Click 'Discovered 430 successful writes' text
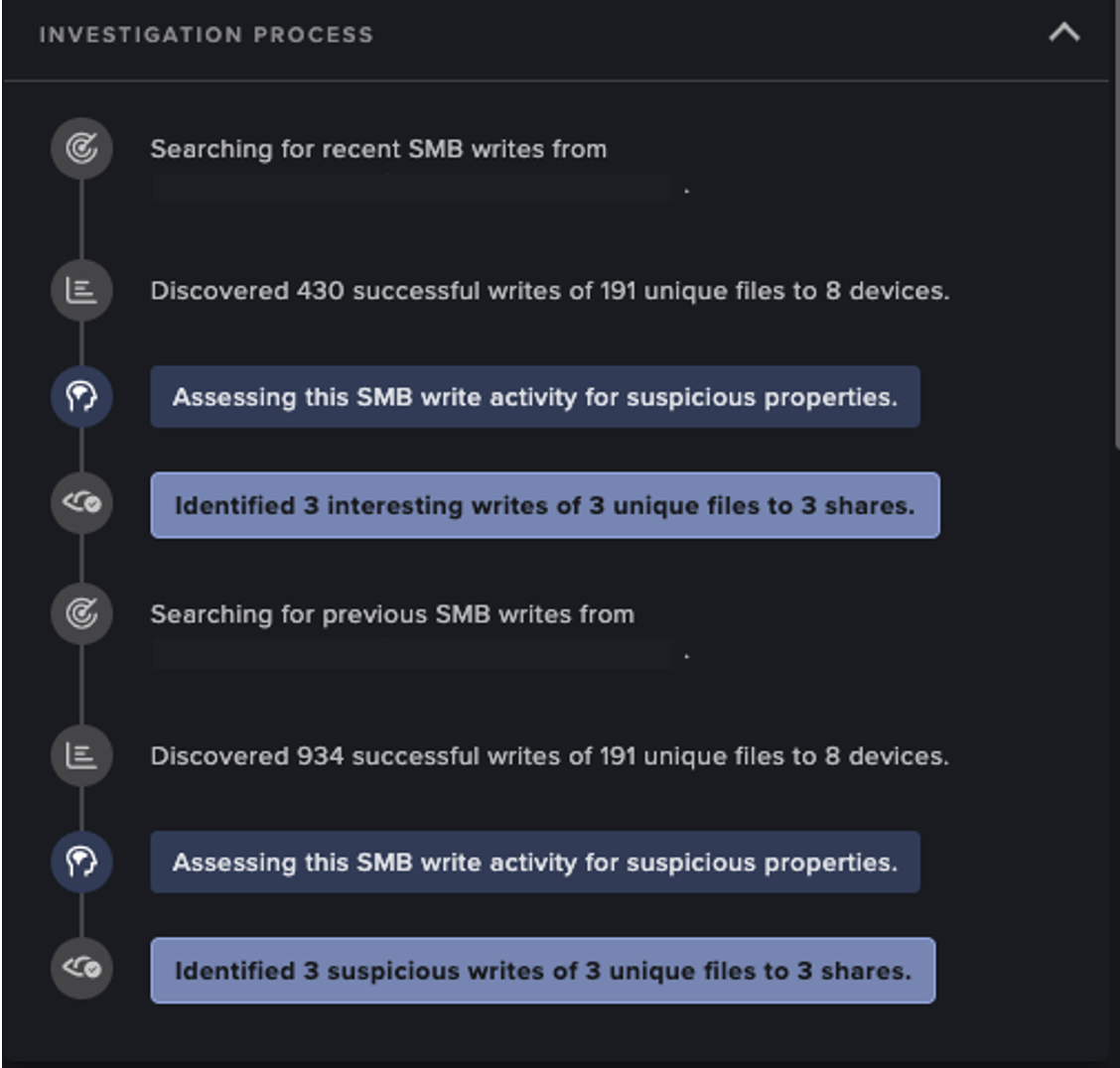Image resolution: width=1120 pixels, height=1068 pixels. coord(550,291)
